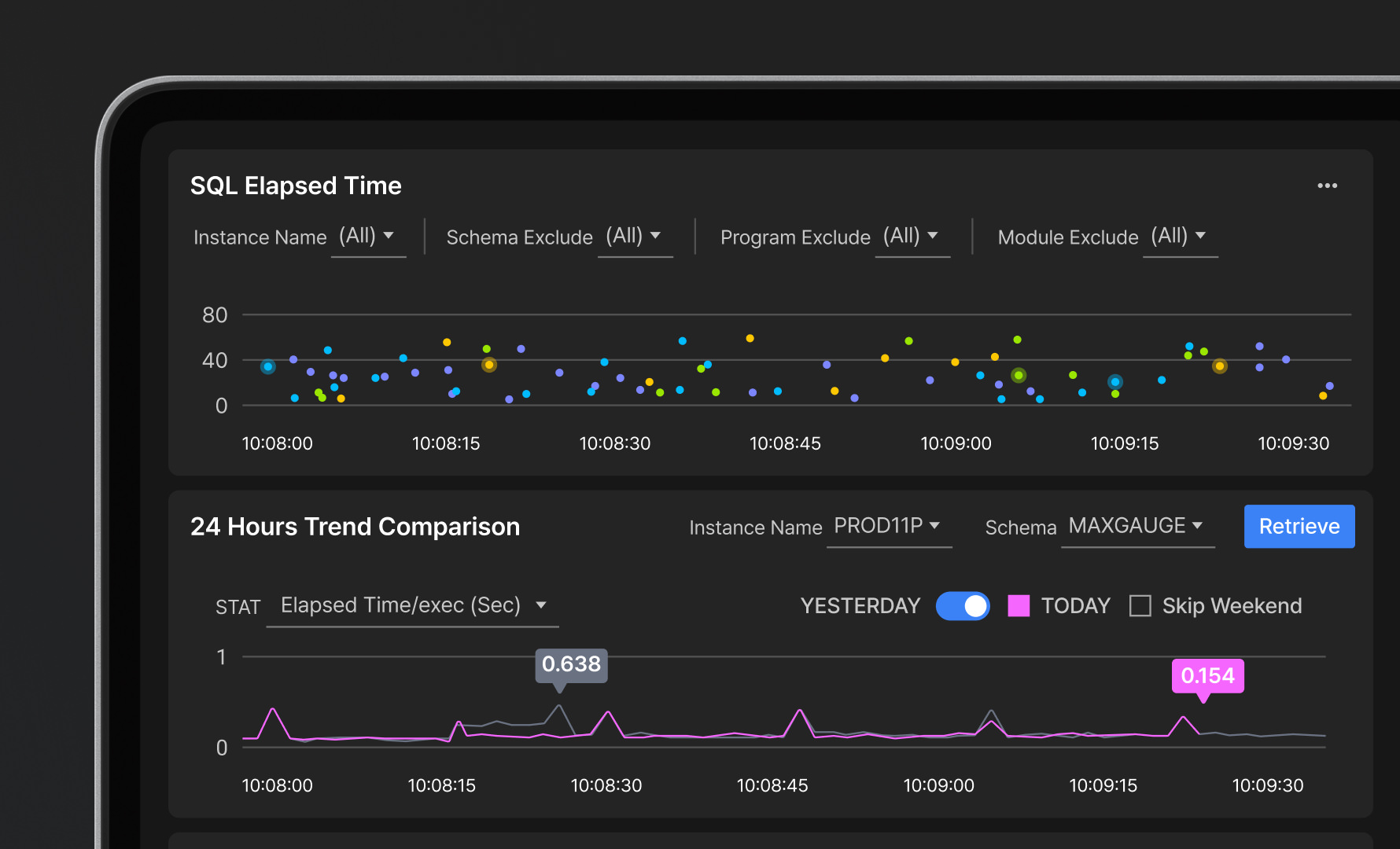Click the pink 0.154 value marker
The height and width of the screenshot is (849, 1400).
pyautogui.click(x=1207, y=676)
